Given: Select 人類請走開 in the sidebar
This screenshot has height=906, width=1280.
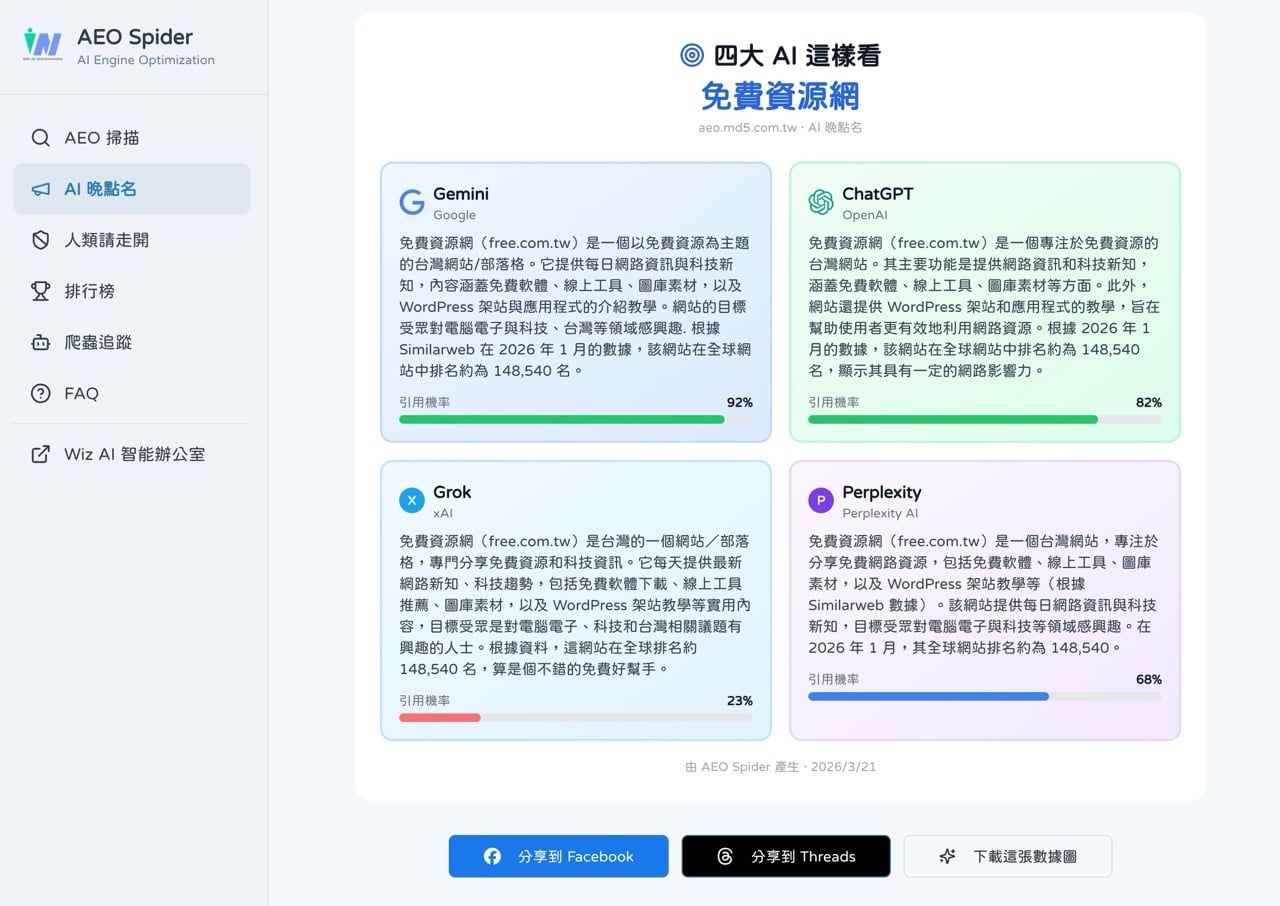Looking at the screenshot, I should coord(106,240).
